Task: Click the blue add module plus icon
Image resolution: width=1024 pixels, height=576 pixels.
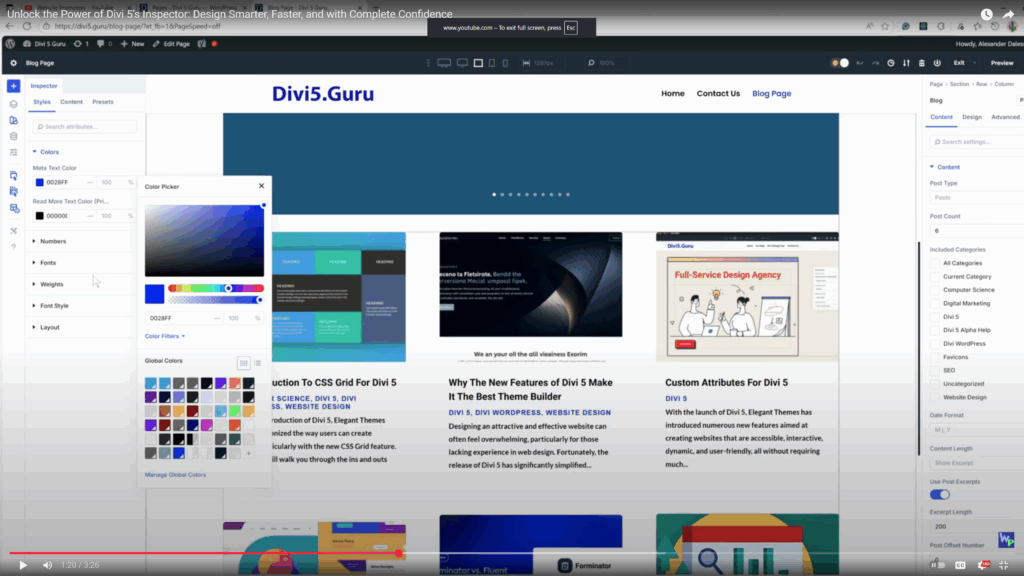Action: click(x=13, y=86)
